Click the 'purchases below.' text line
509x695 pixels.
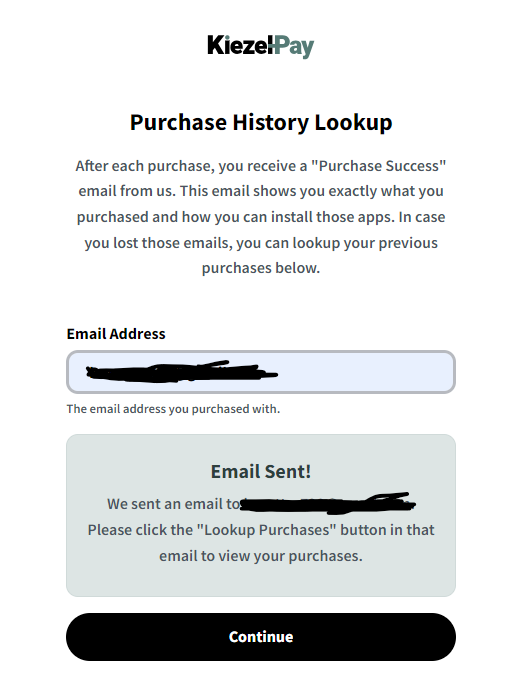(x=261, y=268)
